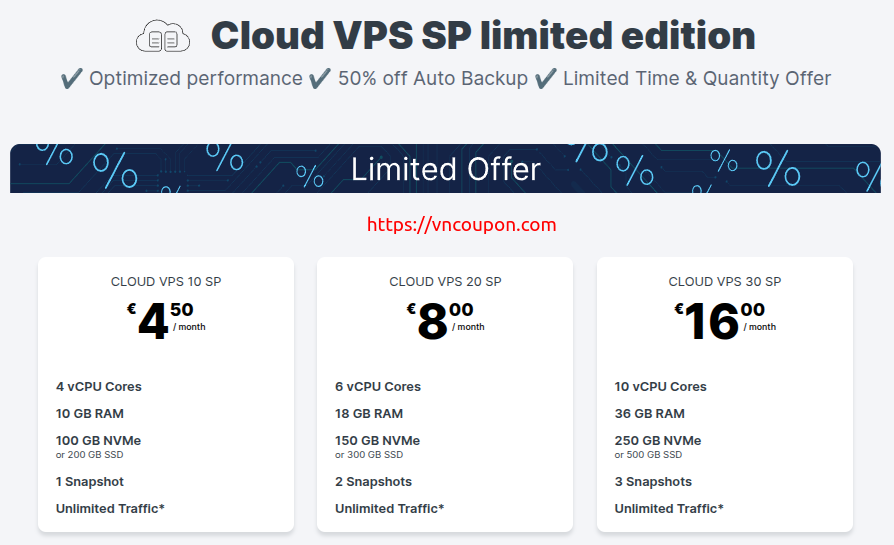
Task: Click 10 vCPU Cores in the VPS 30 card
Action: [x=660, y=387]
